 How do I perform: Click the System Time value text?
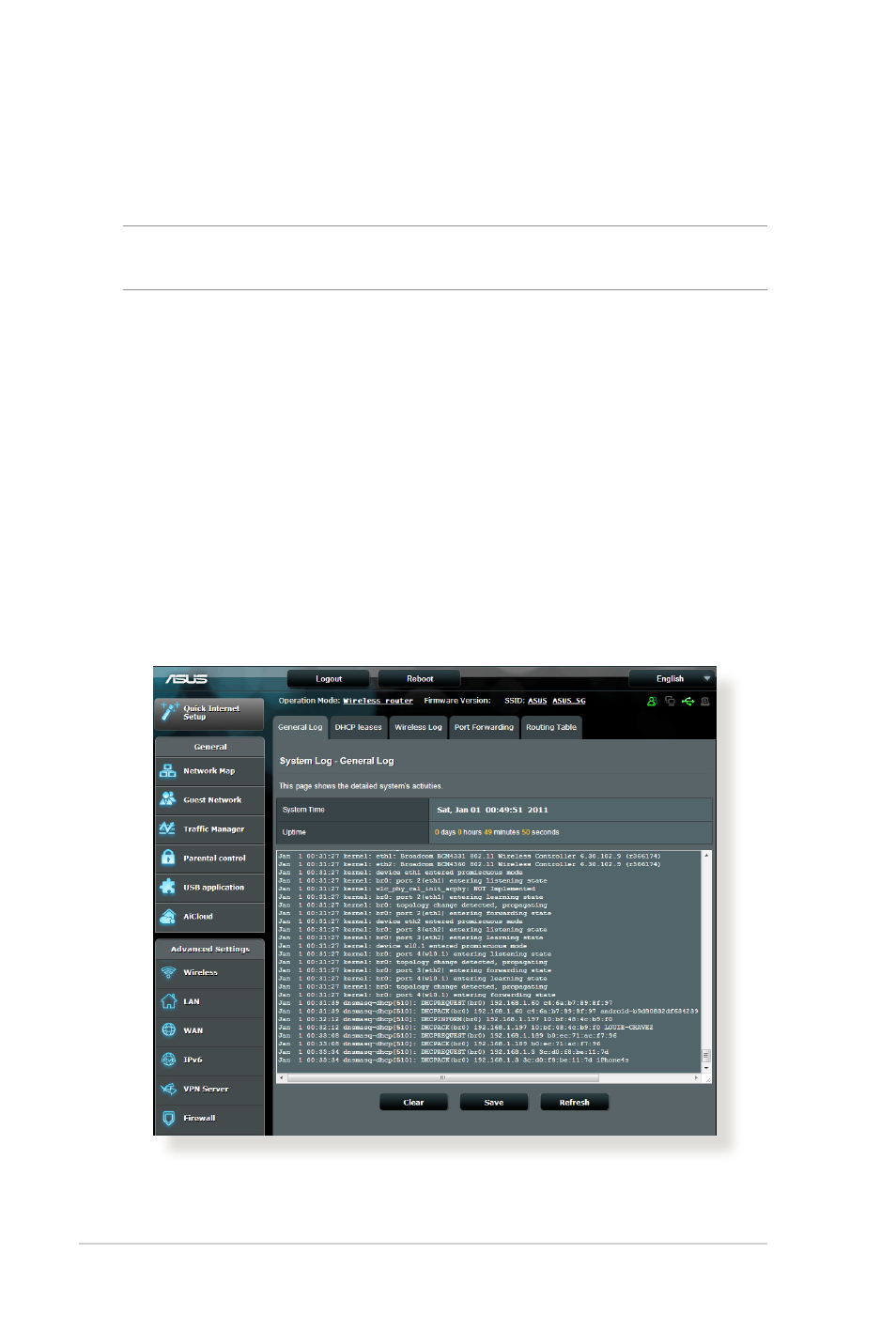(493, 810)
